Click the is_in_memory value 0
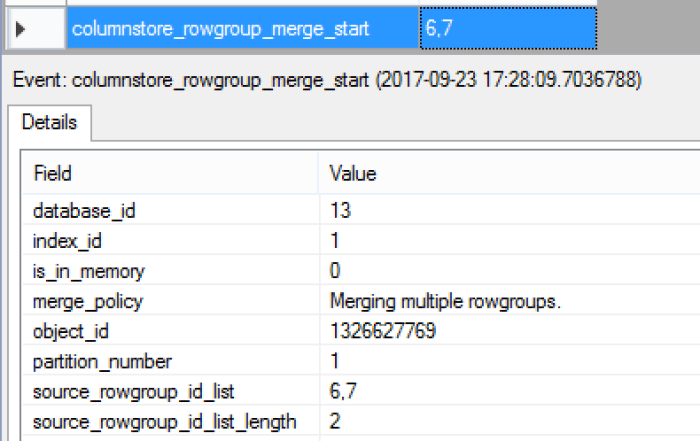Viewport: 700px width, 441px height. [335, 271]
